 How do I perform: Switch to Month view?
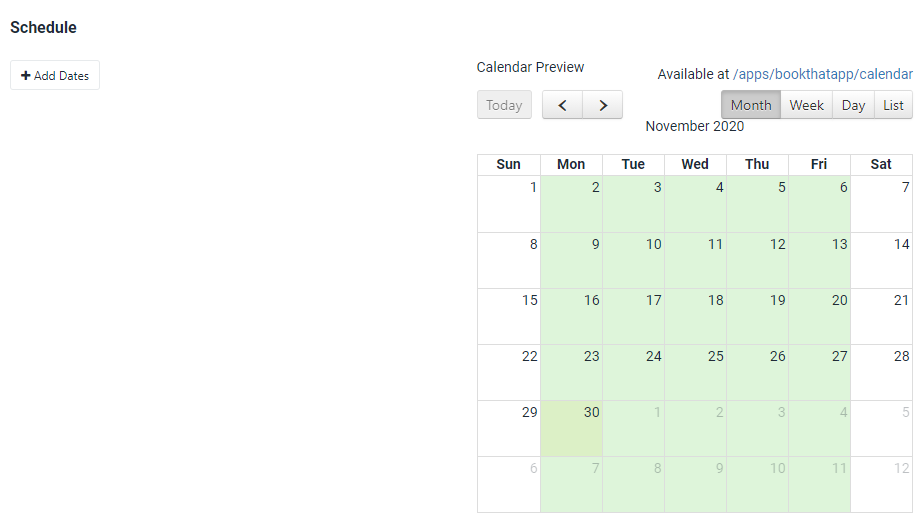pos(750,105)
